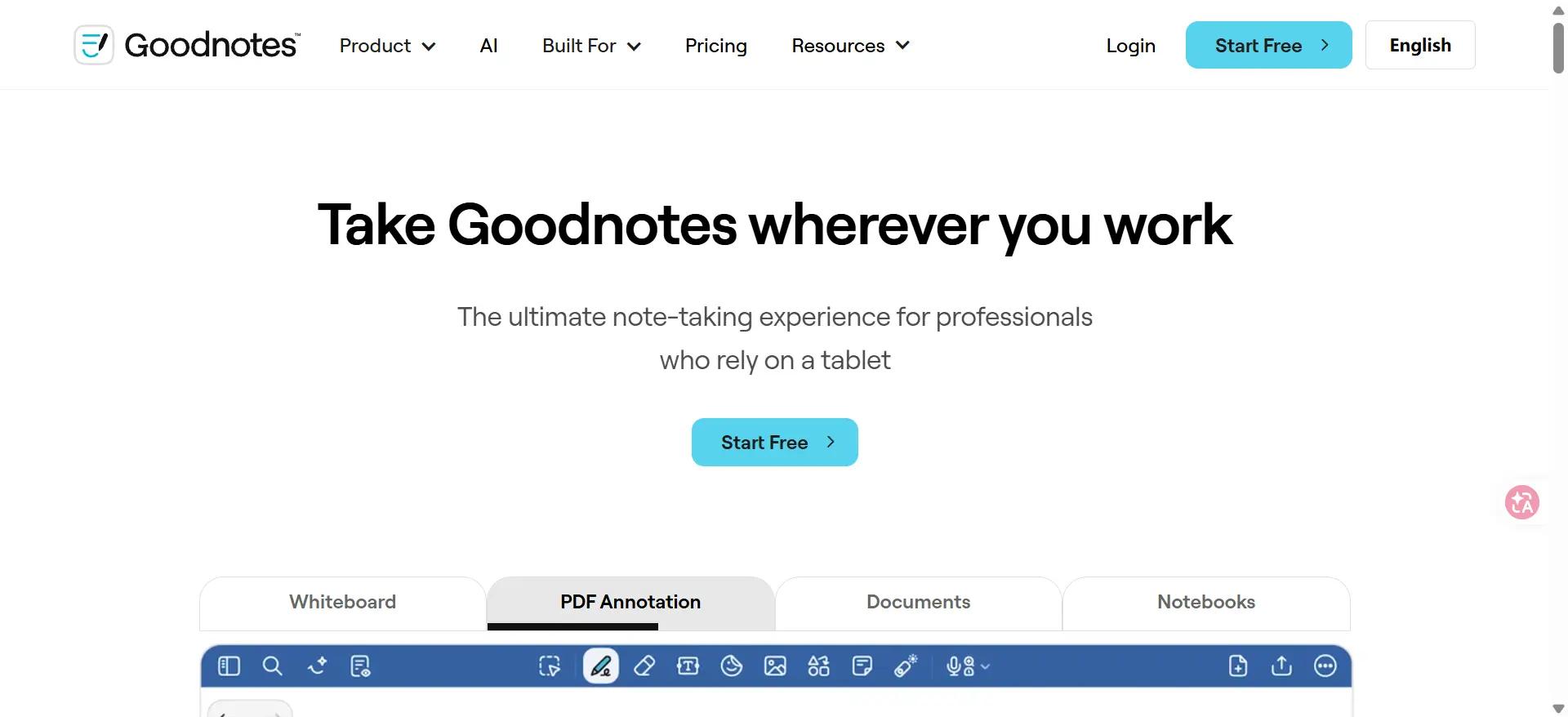Open the AI navigation item
This screenshot has height=717, width=1568.
tap(488, 46)
